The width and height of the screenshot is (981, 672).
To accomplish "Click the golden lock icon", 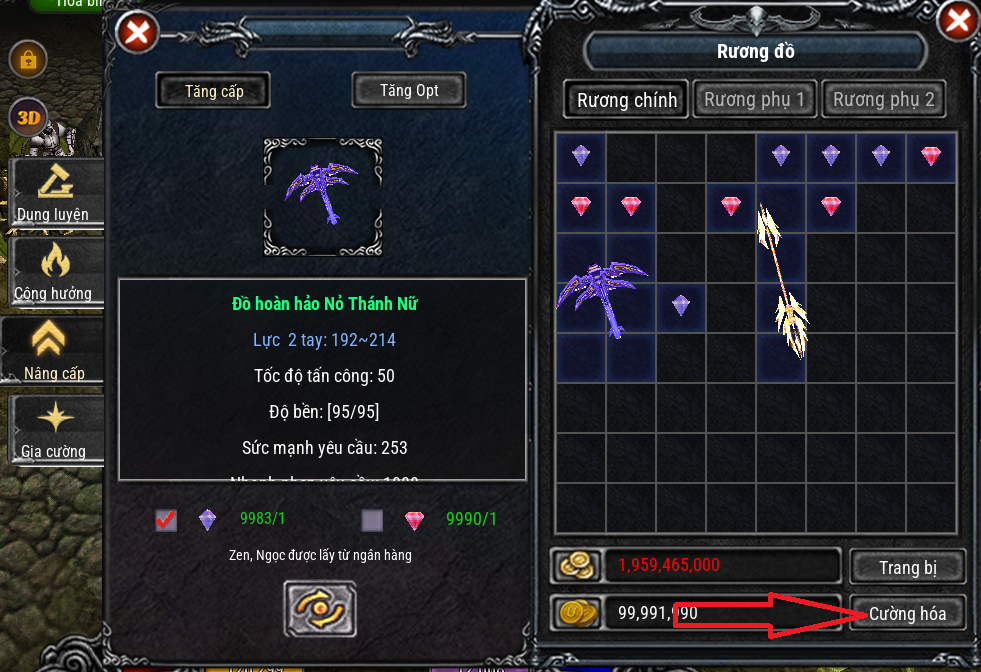I will click(28, 59).
